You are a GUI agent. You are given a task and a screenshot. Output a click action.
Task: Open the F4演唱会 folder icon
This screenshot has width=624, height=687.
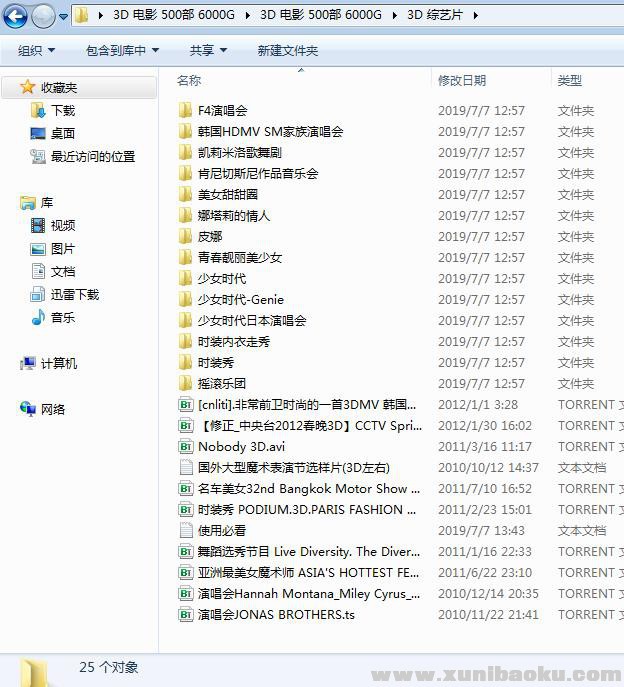pyautogui.click(x=185, y=110)
